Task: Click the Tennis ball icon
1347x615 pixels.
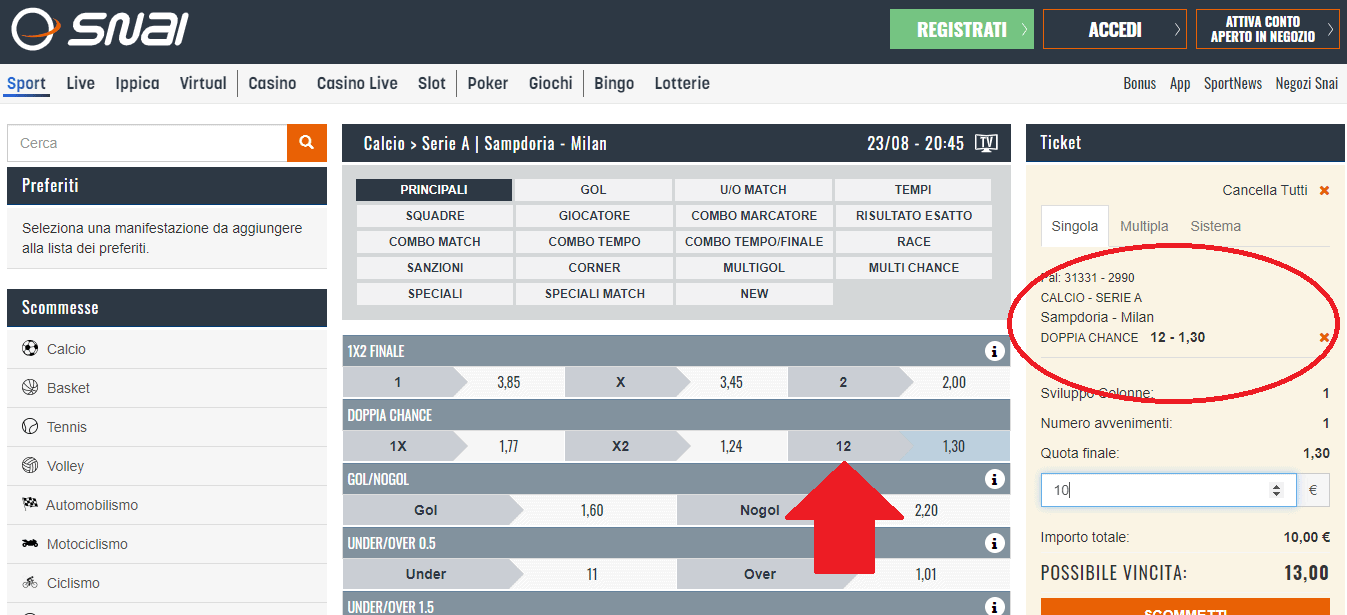Action: [29, 427]
